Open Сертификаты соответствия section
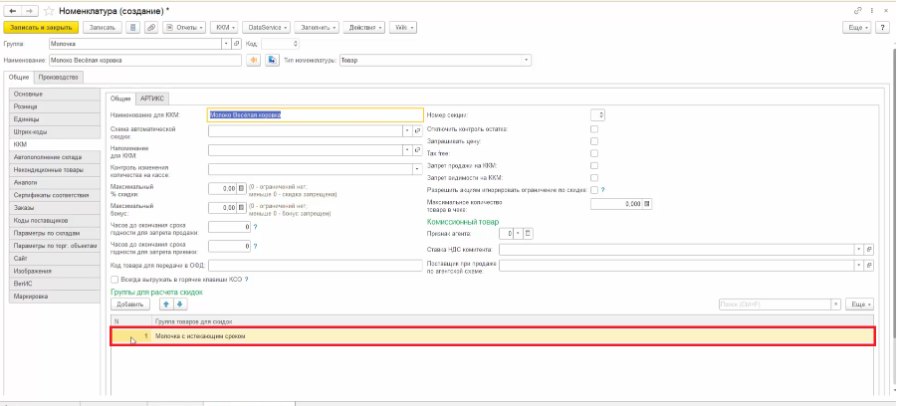The height and width of the screenshot is (406, 900). (x=55, y=195)
